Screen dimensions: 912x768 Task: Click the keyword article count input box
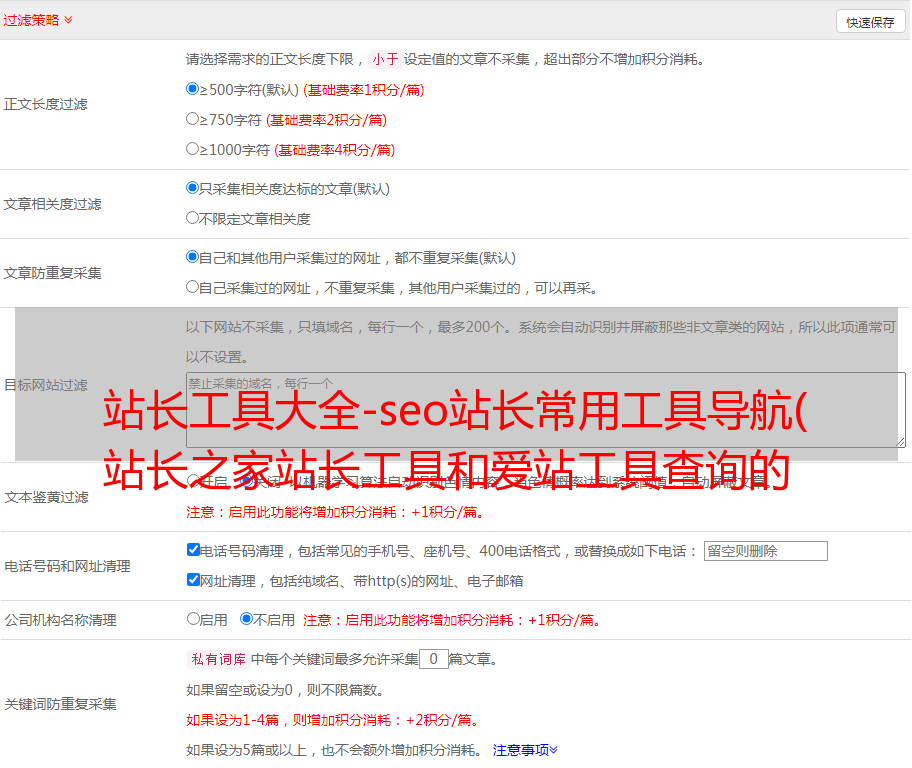433,659
